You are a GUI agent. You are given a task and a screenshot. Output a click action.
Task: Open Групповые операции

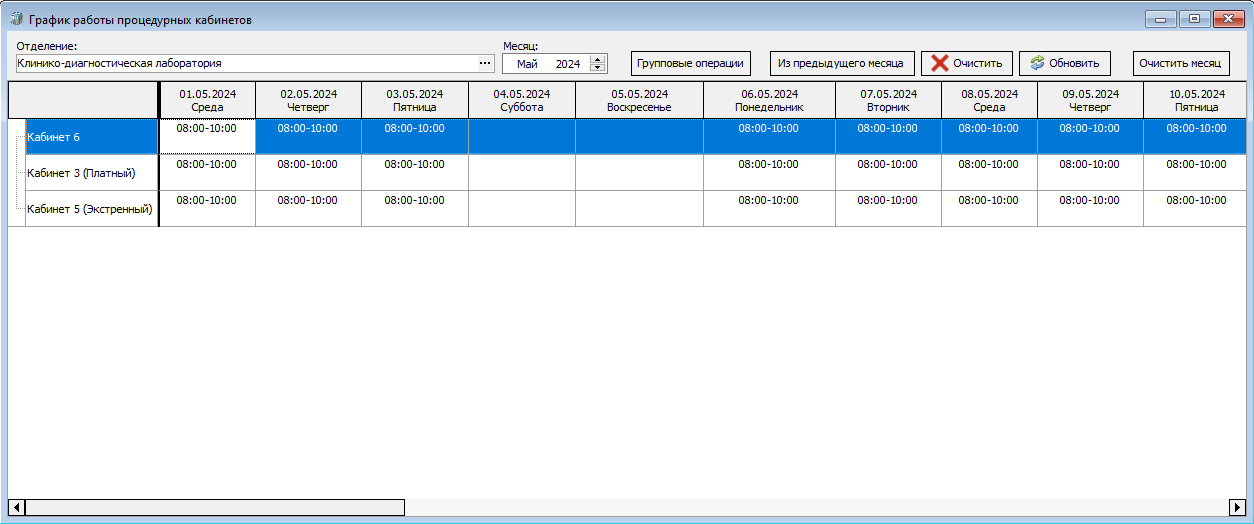(x=690, y=63)
